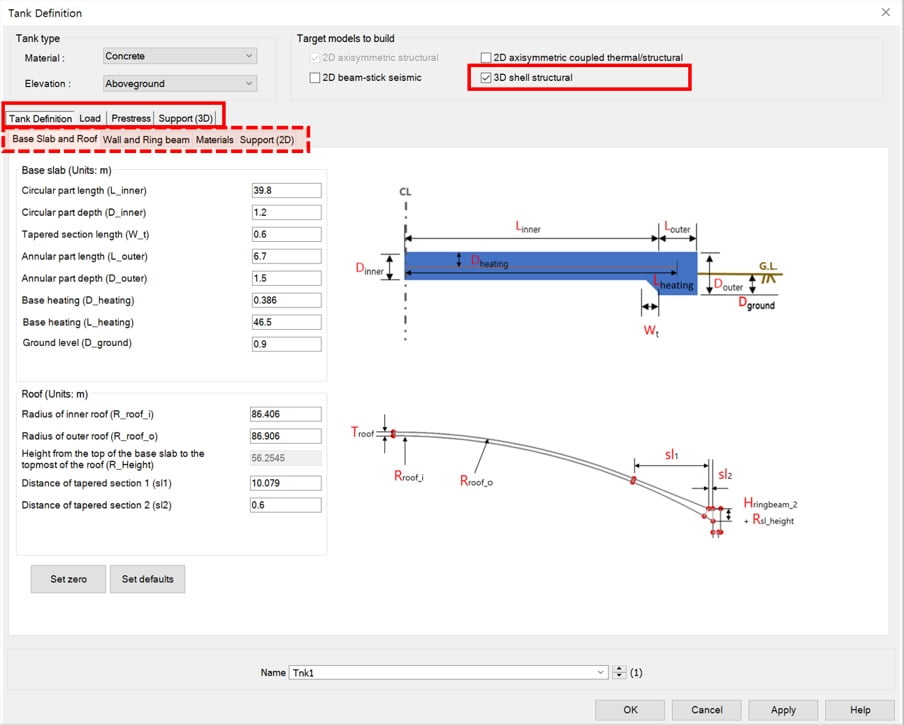Switch to the Prestress tab
This screenshot has height=725, width=904.
(131, 118)
